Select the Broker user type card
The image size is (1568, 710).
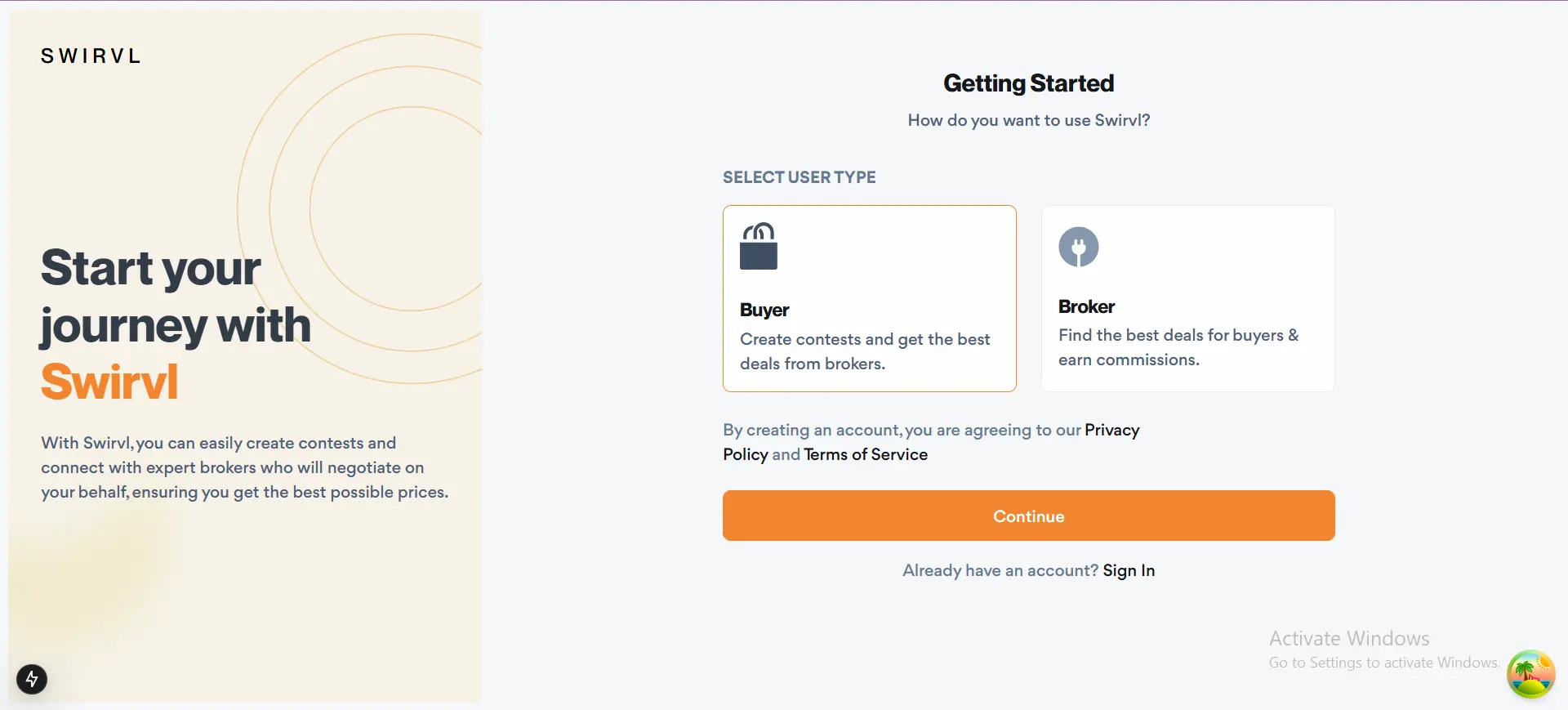(x=1188, y=298)
